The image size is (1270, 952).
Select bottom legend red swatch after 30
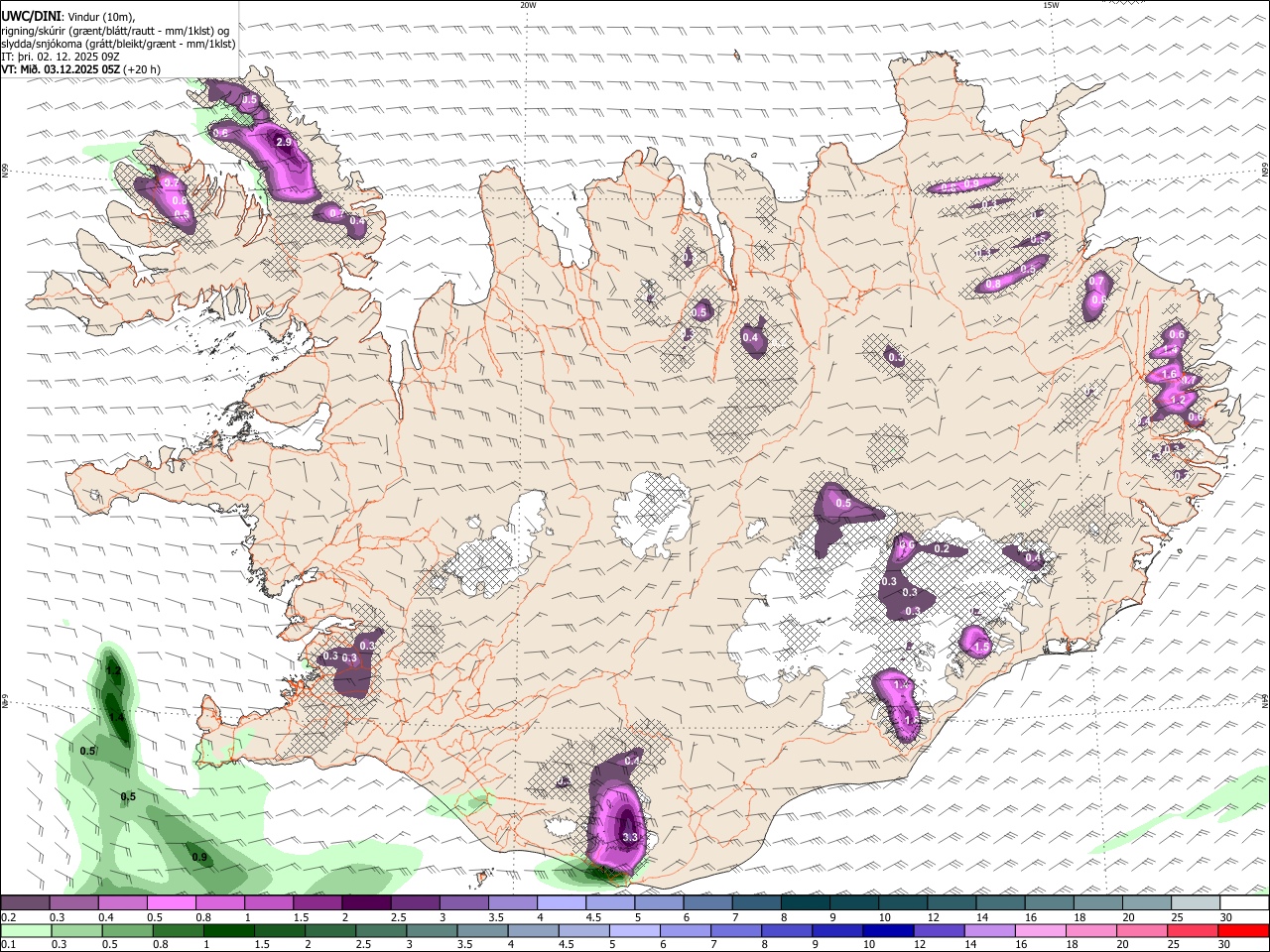[x=1244, y=931]
